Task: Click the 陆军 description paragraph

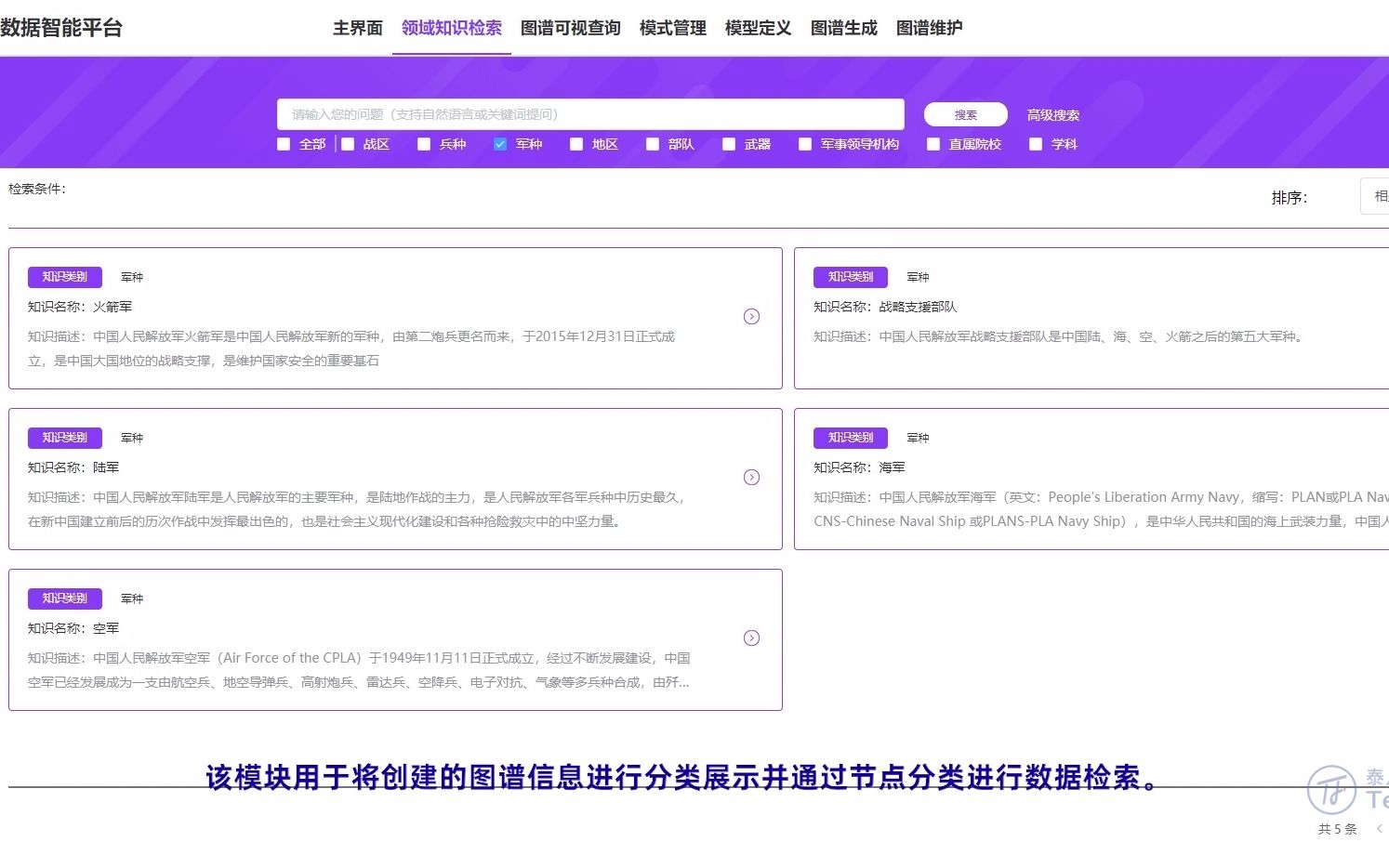Action: 358,509
